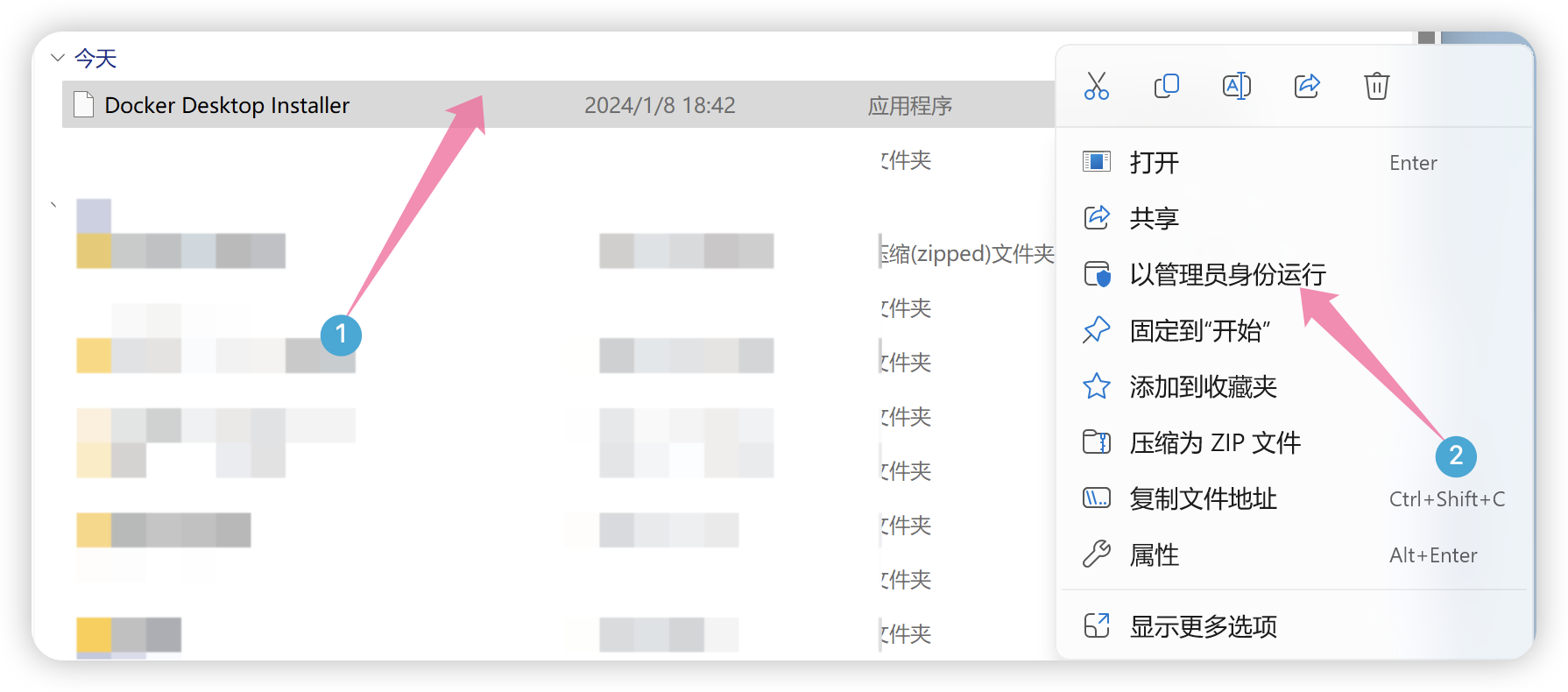The image size is (1568, 692).
Task: Click the Copy icon in context menu
Action: click(1167, 86)
